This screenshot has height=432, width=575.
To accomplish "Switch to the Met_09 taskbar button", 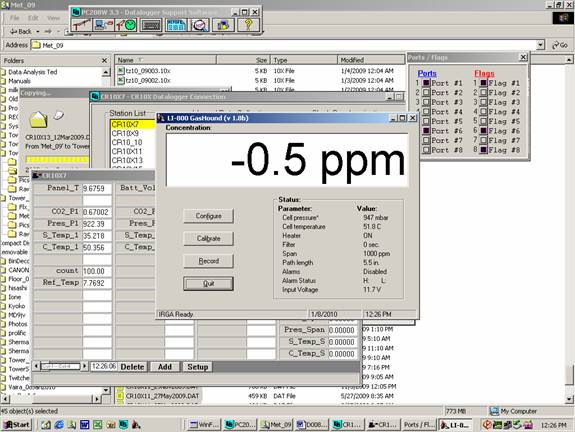I will [276, 425].
